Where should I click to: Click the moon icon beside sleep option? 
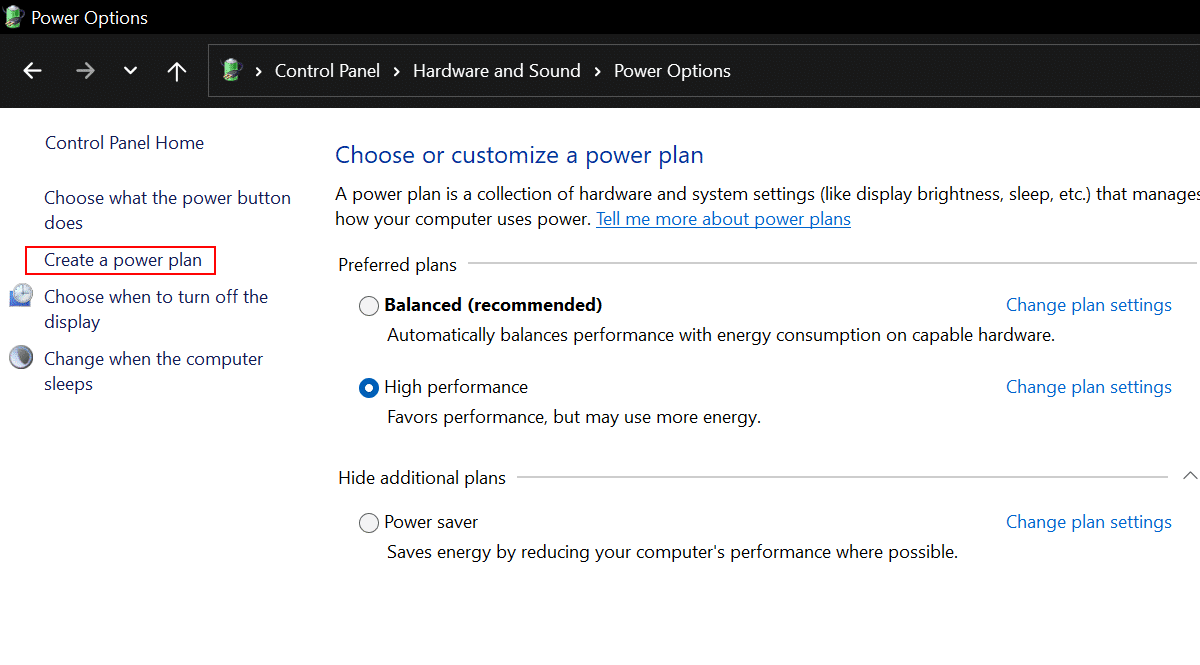(21, 358)
